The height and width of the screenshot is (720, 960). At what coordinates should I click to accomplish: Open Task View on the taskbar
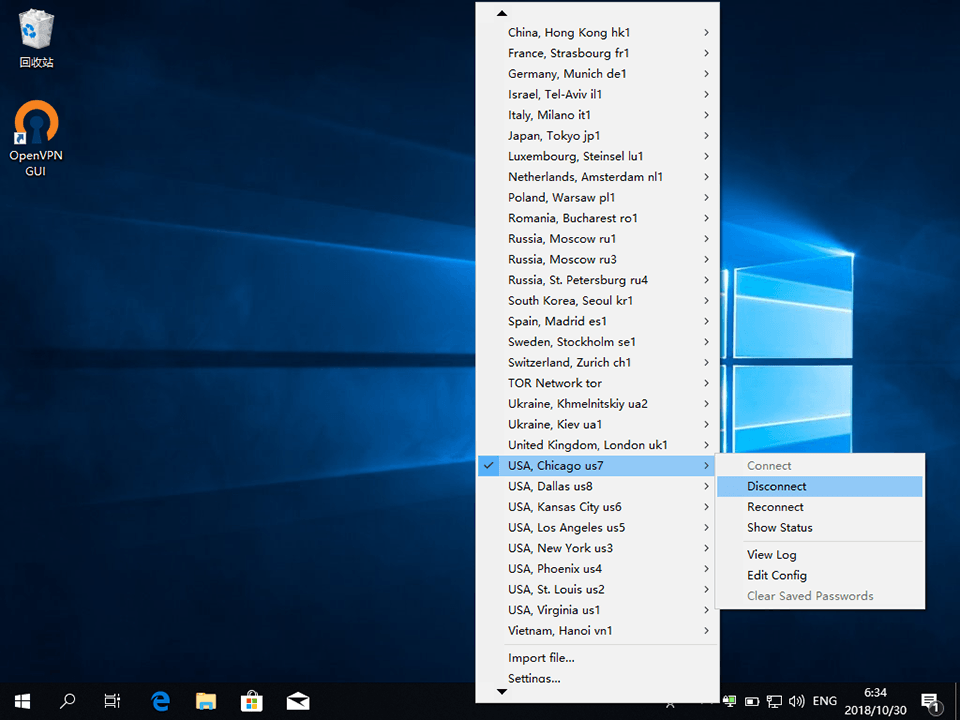click(112, 701)
